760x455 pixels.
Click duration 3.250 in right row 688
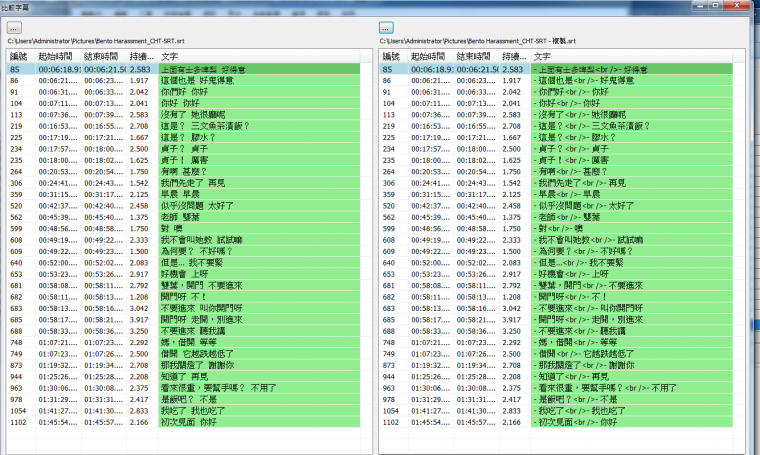511,331
